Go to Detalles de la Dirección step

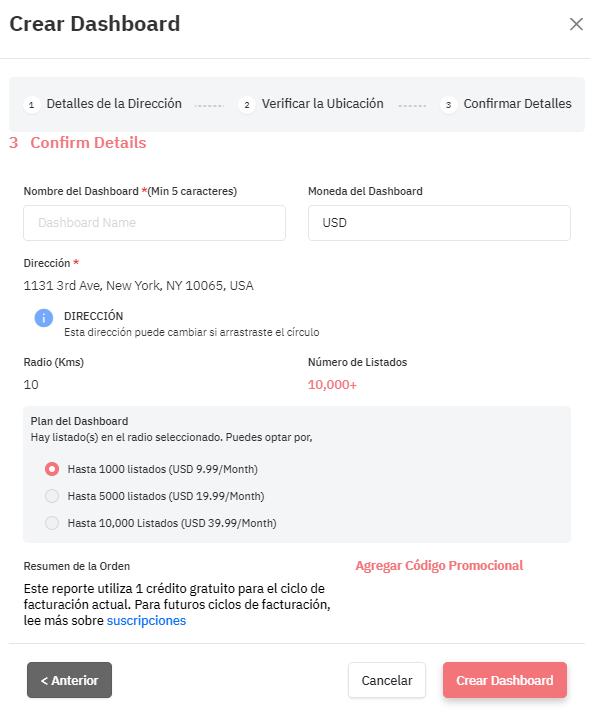click(x=114, y=103)
